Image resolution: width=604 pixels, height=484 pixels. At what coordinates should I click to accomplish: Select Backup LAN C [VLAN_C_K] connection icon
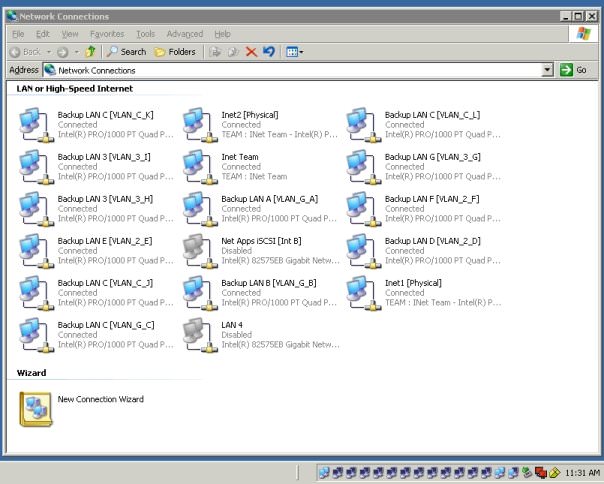click(36, 125)
